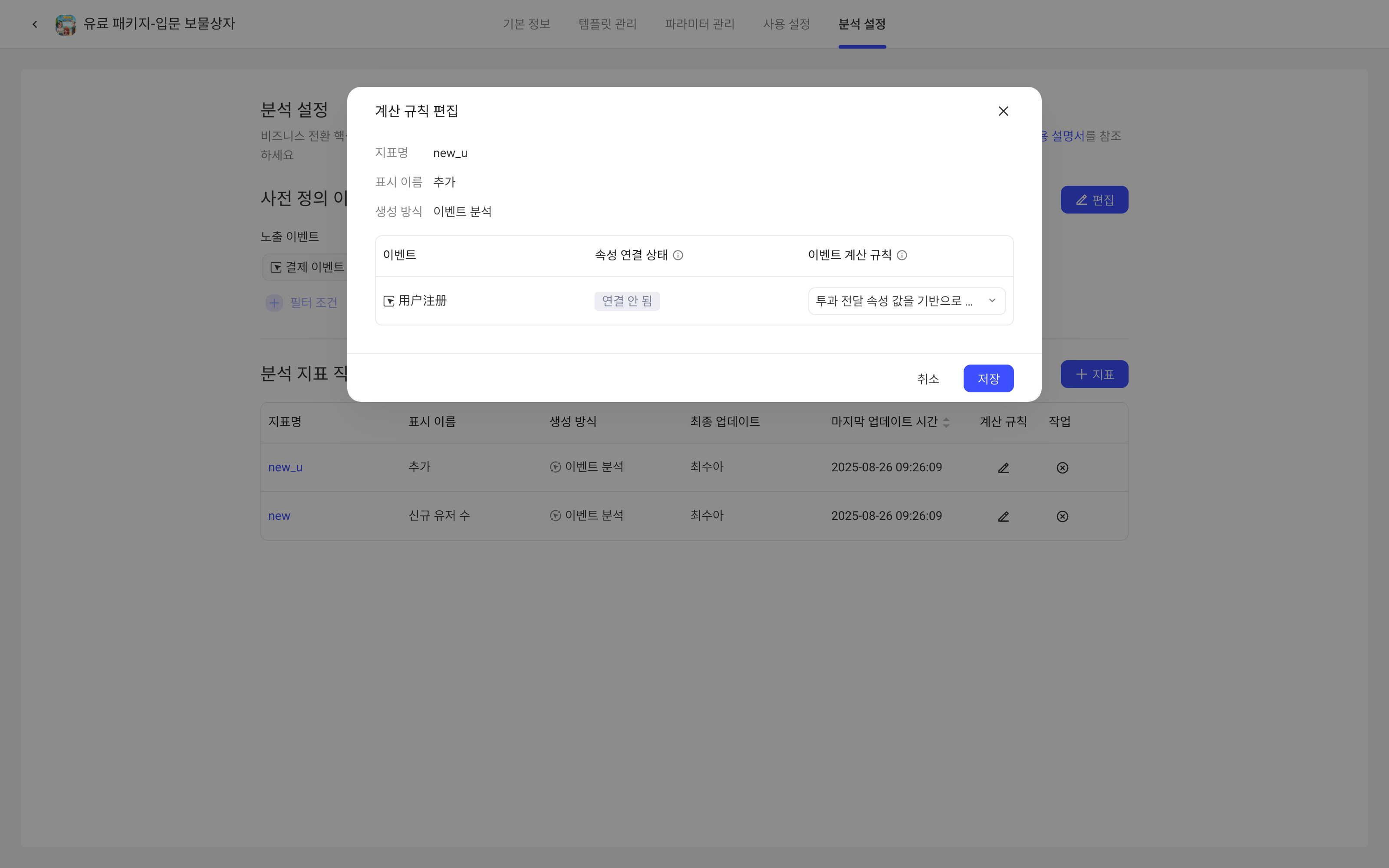Open the new_u metric link

coord(285,467)
